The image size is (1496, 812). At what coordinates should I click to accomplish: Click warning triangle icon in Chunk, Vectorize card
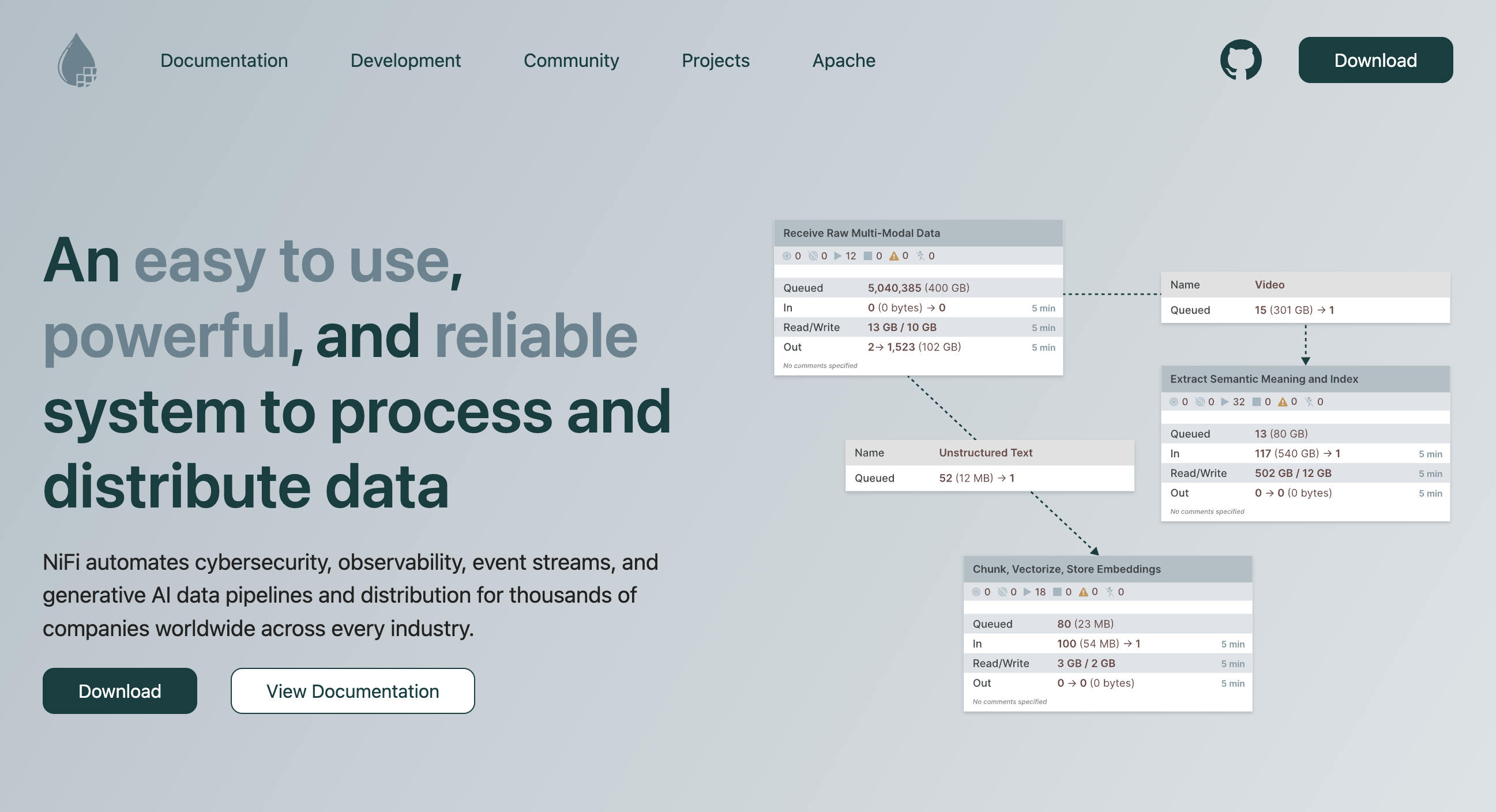click(1083, 592)
